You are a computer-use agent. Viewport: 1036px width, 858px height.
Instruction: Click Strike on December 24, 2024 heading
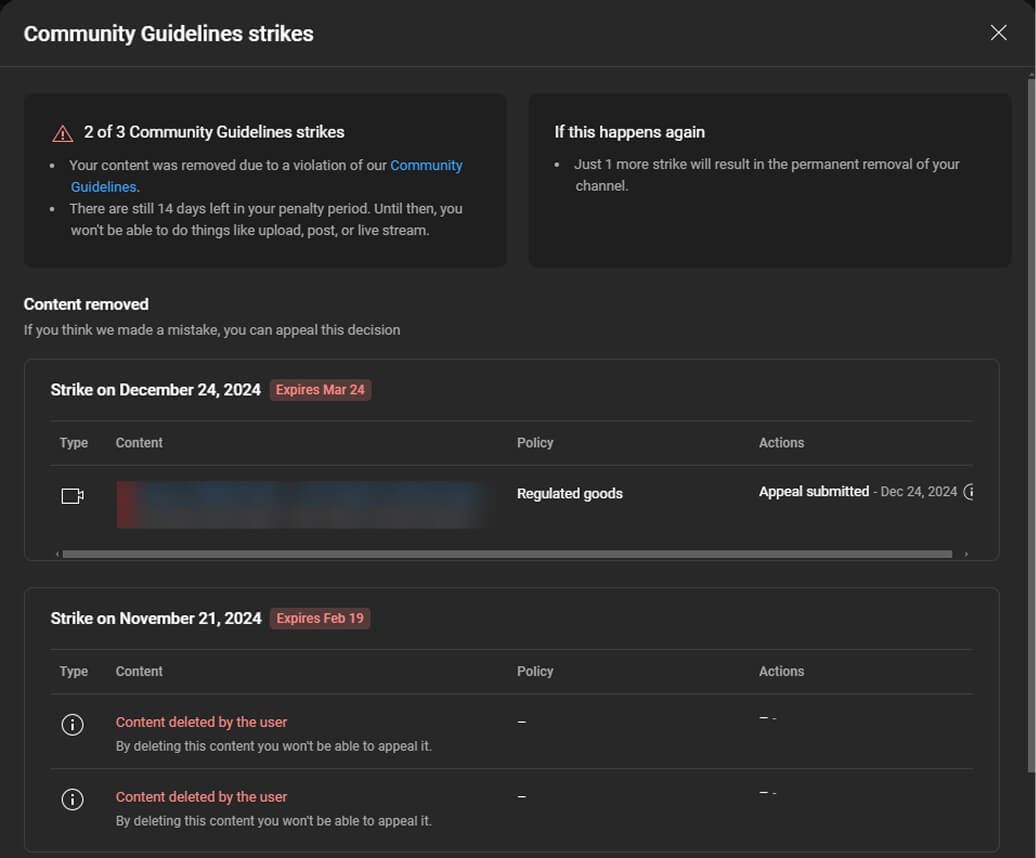coord(155,390)
